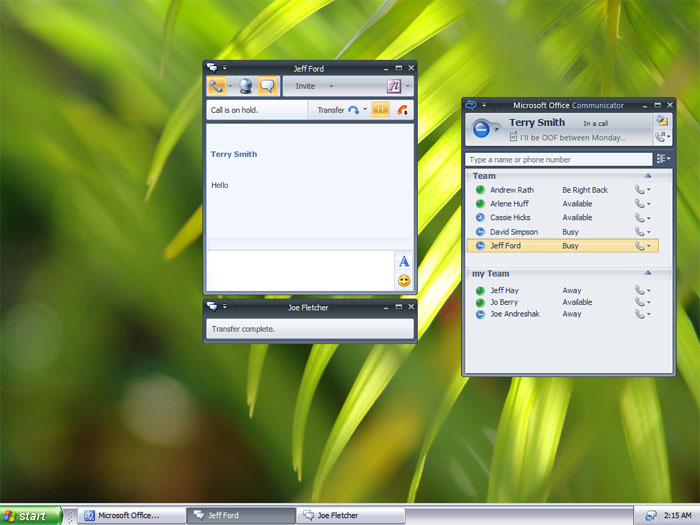
Task: Click Invite in Jeff Ford window
Action: [305, 86]
